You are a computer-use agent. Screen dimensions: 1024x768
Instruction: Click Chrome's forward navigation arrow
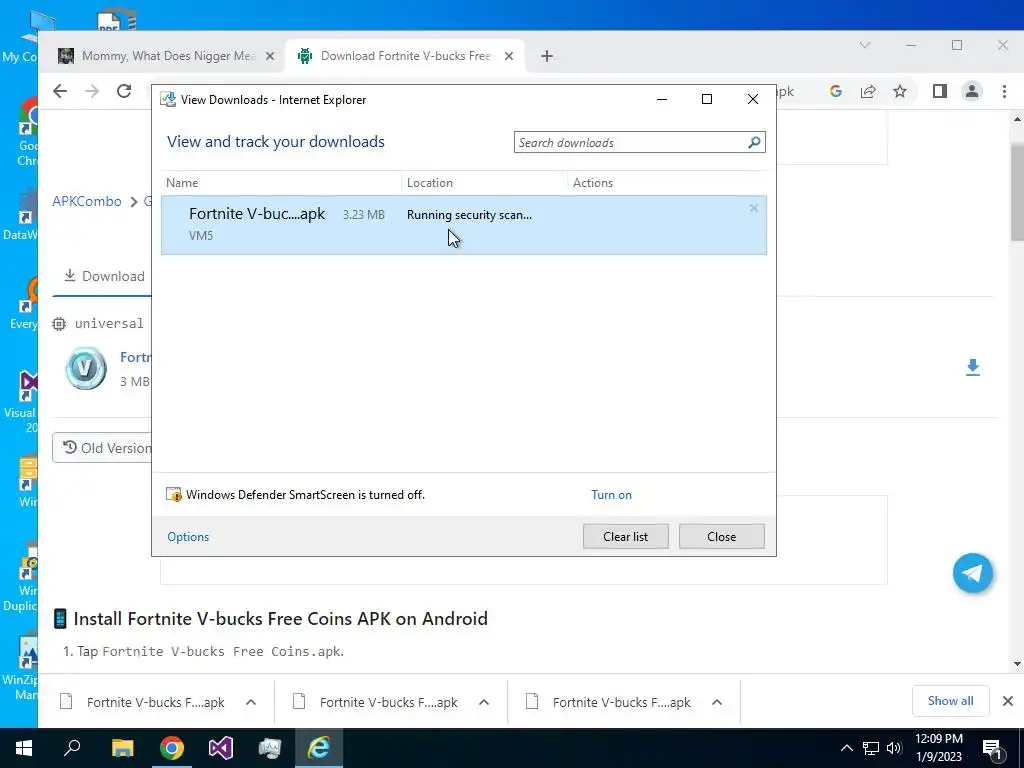point(92,91)
